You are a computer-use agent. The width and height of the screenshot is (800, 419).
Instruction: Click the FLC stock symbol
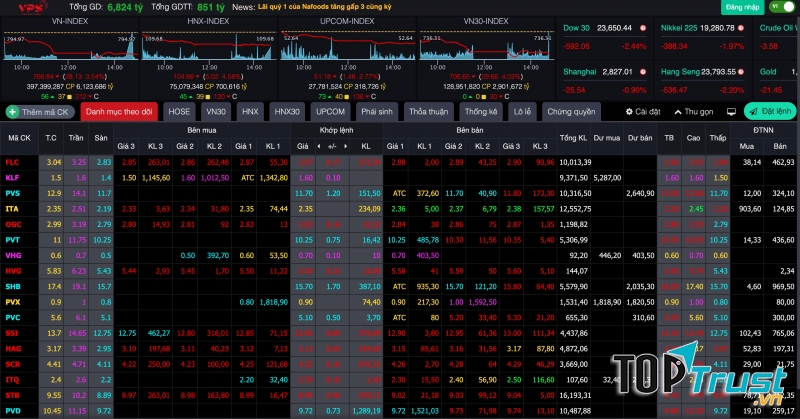click(12, 162)
